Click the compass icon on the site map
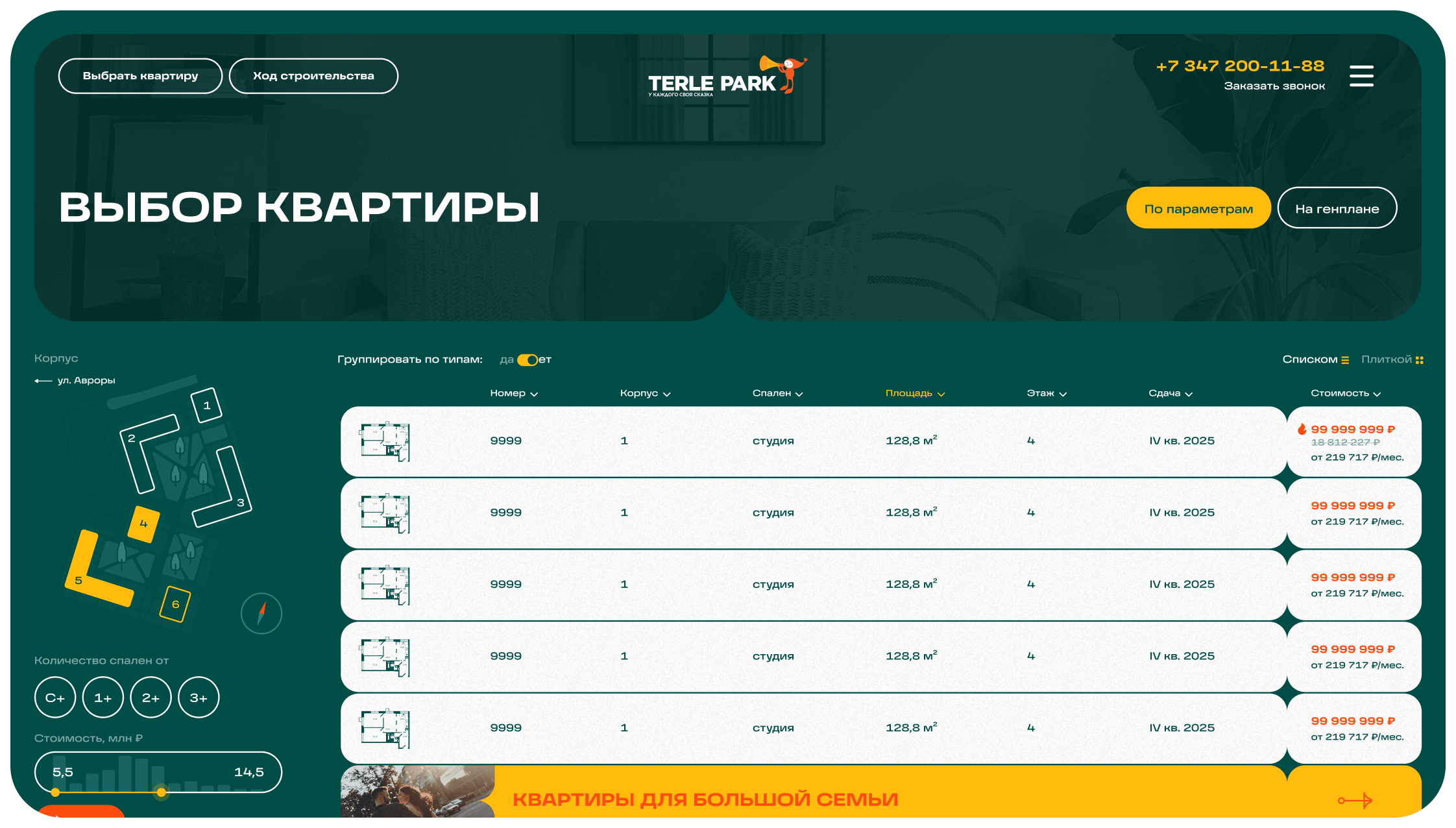Viewport: 1456px width, 828px height. pyautogui.click(x=261, y=613)
